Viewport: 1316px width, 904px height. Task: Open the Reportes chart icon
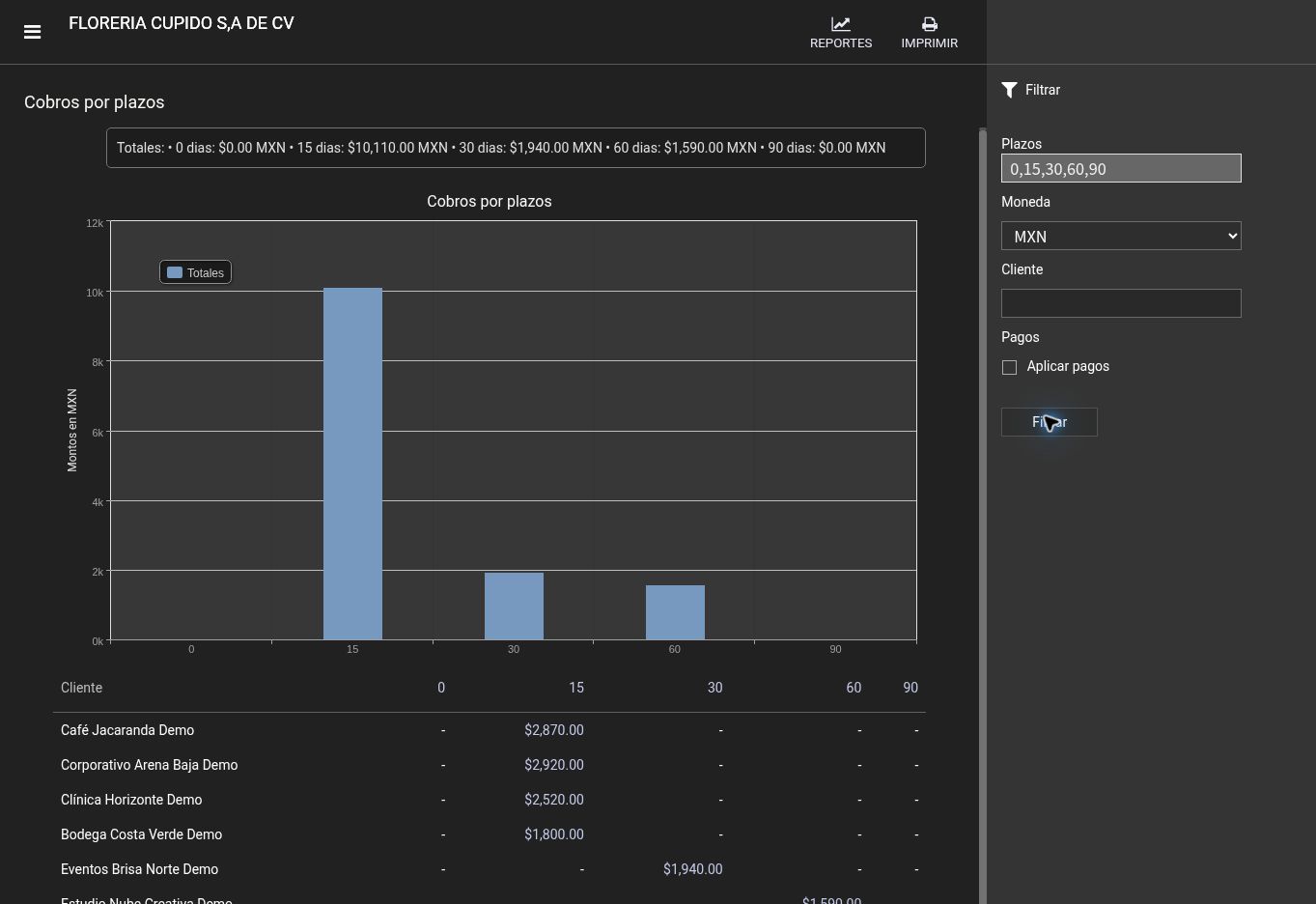pos(841,24)
